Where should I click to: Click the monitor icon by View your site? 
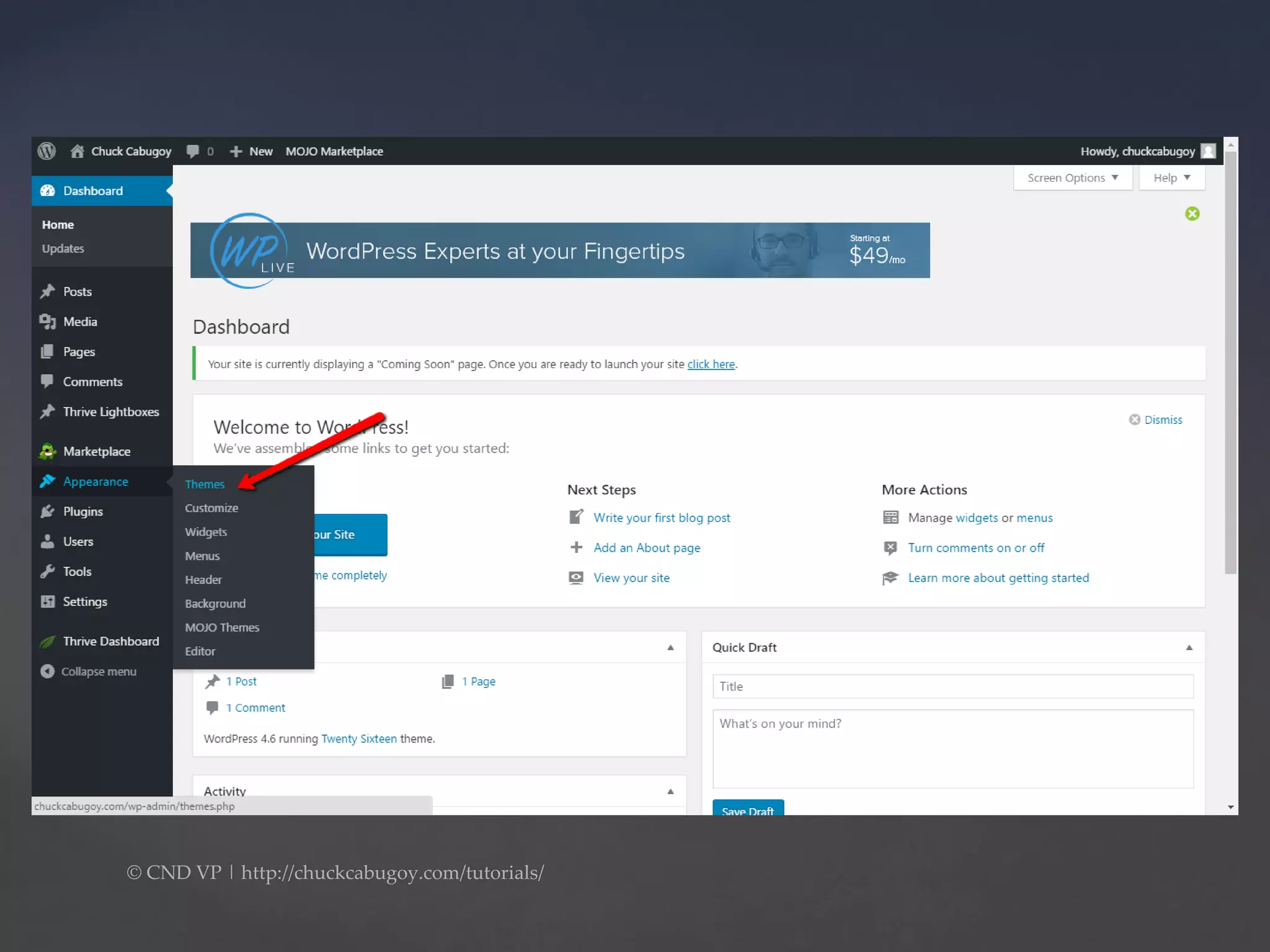tap(576, 578)
